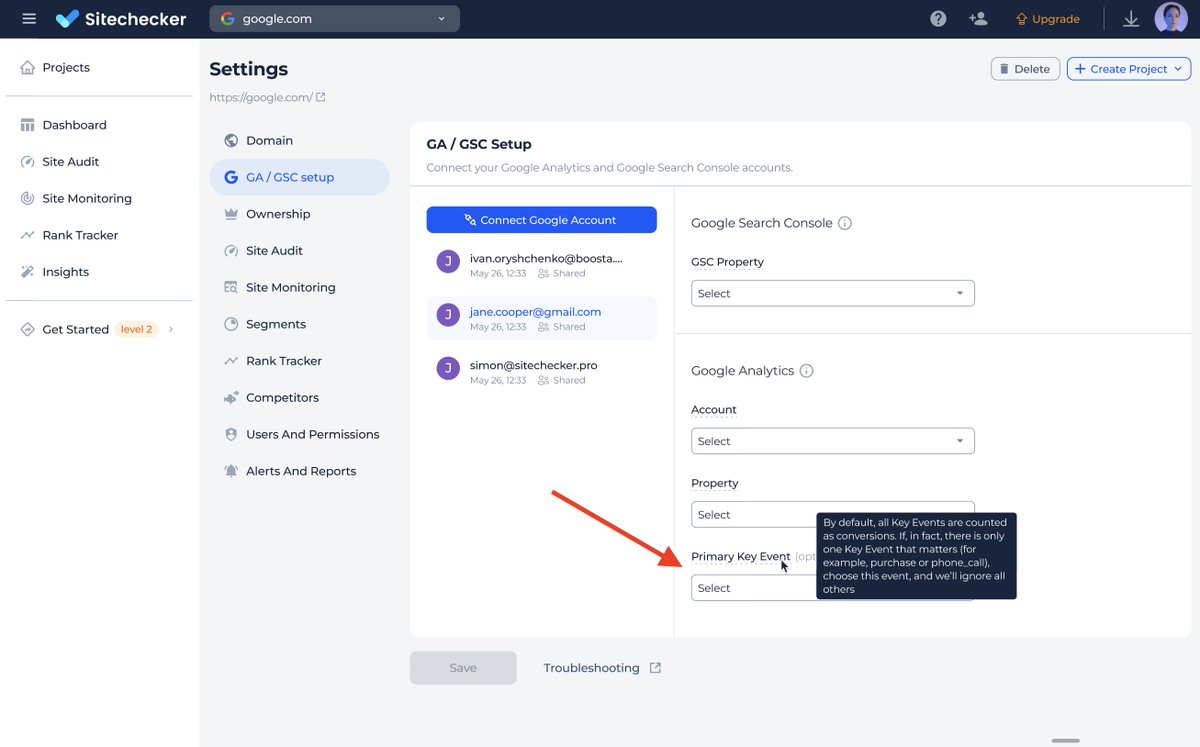This screenshot has height=747, width=1200.
Task: Select the Ownership settings tab
Action: coord(299,214)
